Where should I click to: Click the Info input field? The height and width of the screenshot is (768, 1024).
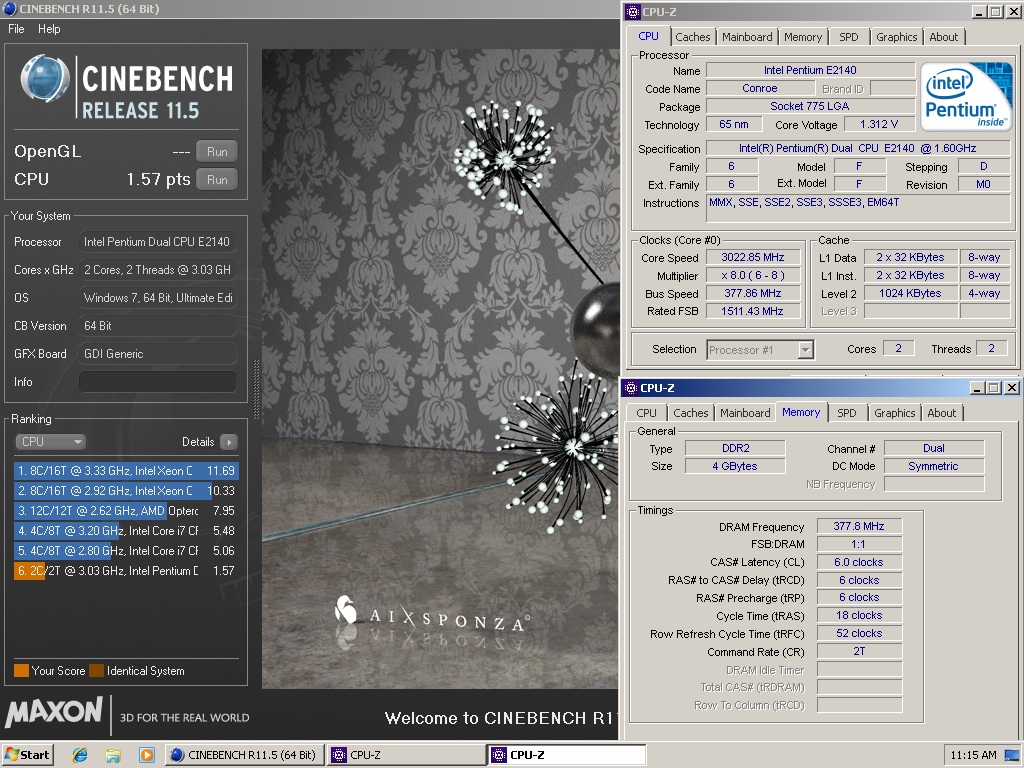(157, 381)
